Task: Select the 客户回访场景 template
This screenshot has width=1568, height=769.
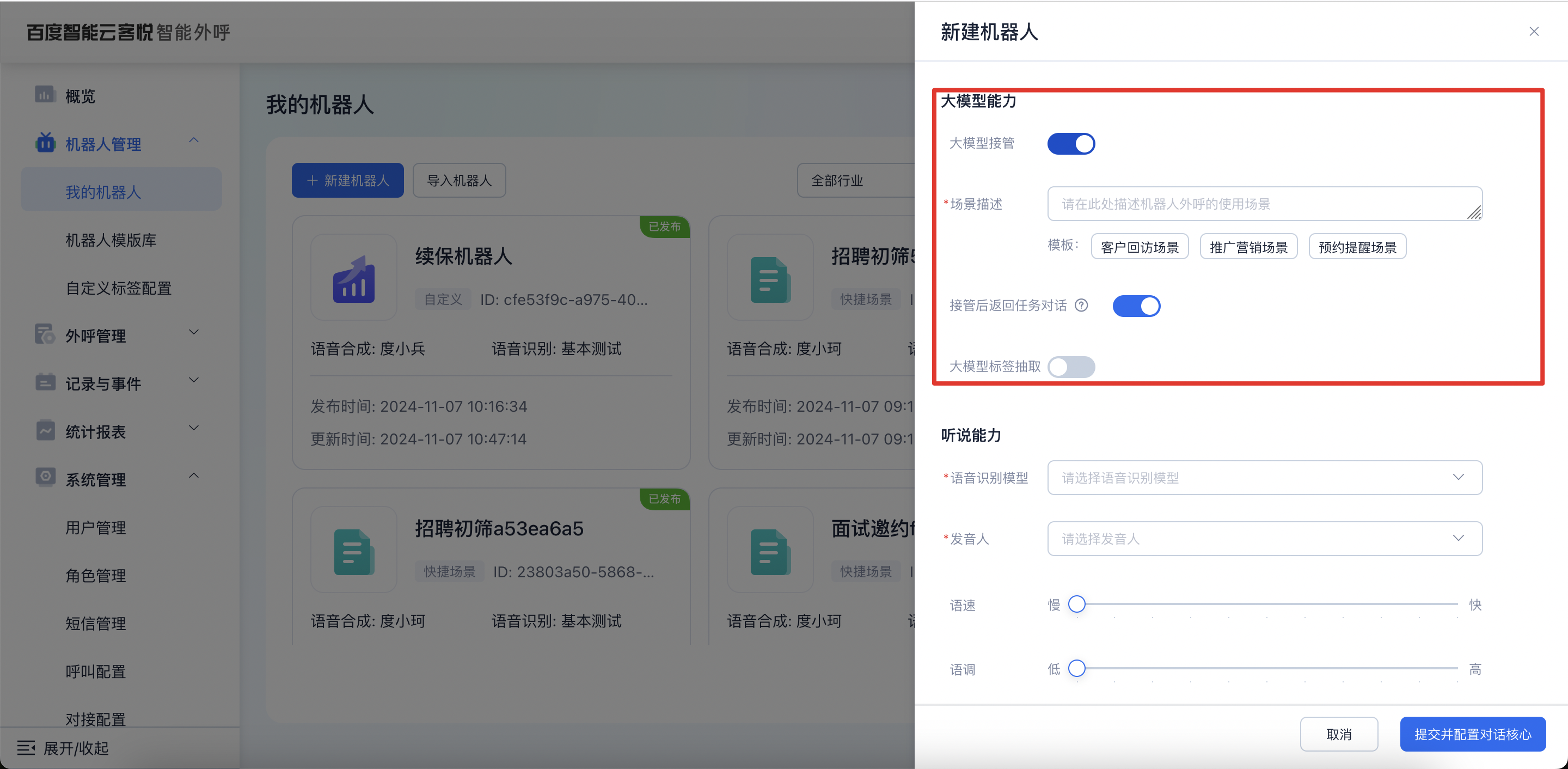Action: click(1140, 247)
